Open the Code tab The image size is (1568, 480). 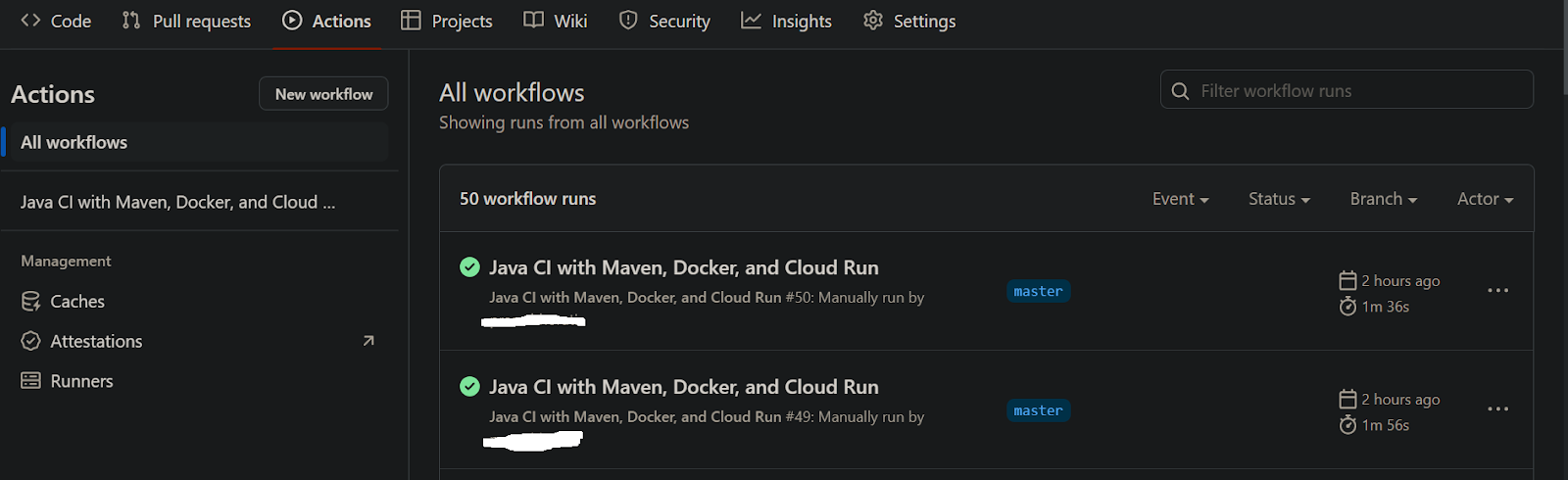[x=56, y=21]
